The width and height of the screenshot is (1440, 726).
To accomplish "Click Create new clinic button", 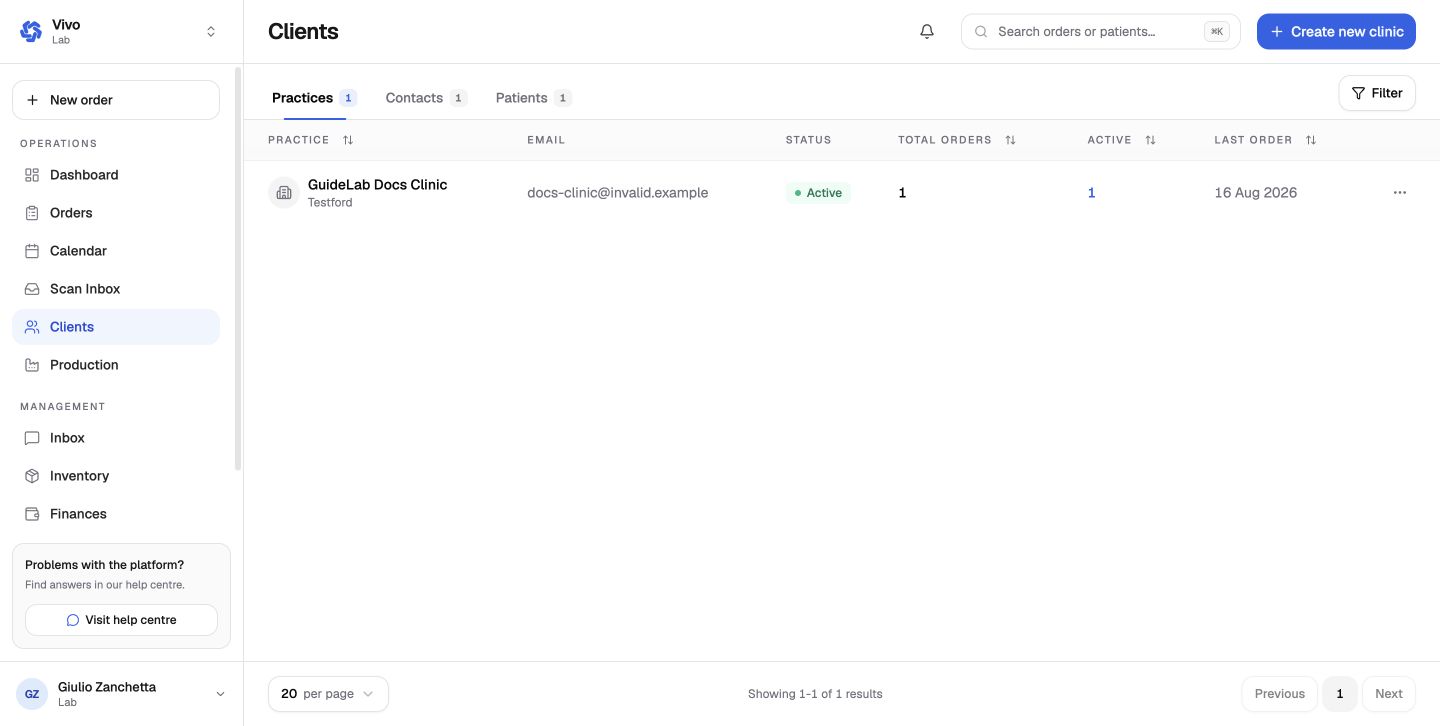I will (1336, 32).
